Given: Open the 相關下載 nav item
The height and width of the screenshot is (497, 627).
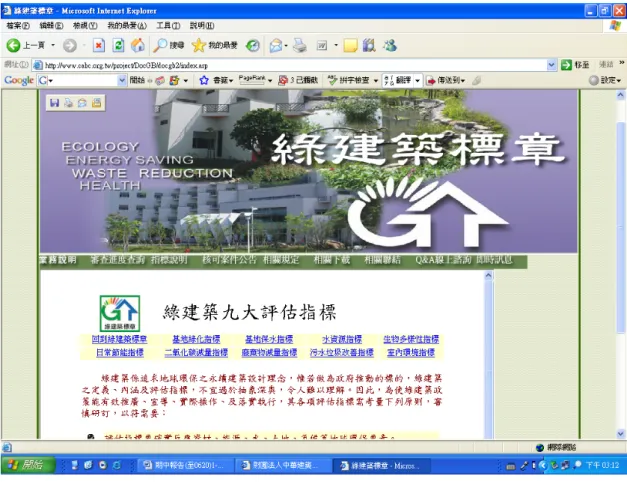Looking at the screenshot, I should coord(332,260).
